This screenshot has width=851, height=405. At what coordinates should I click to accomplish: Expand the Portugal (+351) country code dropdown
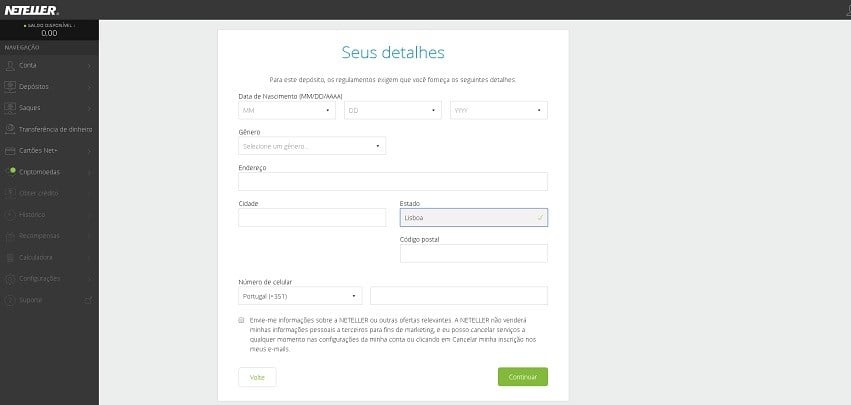[300, 296]
